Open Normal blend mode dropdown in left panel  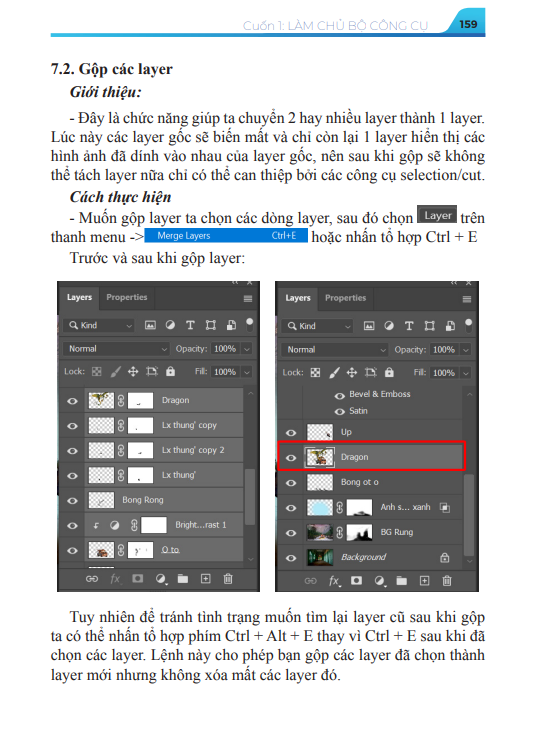coord(116,349)
